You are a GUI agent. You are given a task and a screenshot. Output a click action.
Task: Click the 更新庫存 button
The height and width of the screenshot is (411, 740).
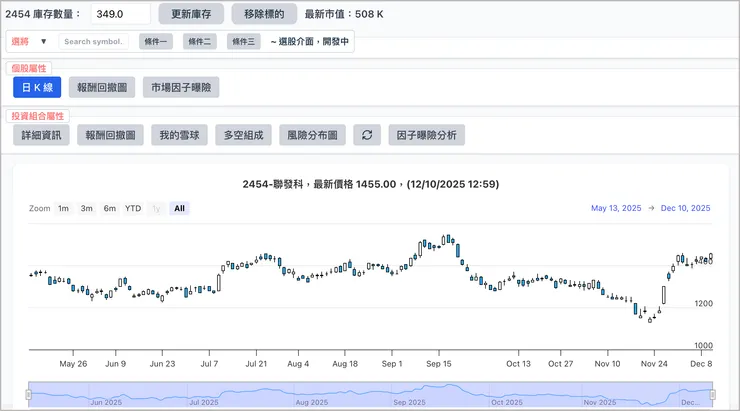coord(191,14)
